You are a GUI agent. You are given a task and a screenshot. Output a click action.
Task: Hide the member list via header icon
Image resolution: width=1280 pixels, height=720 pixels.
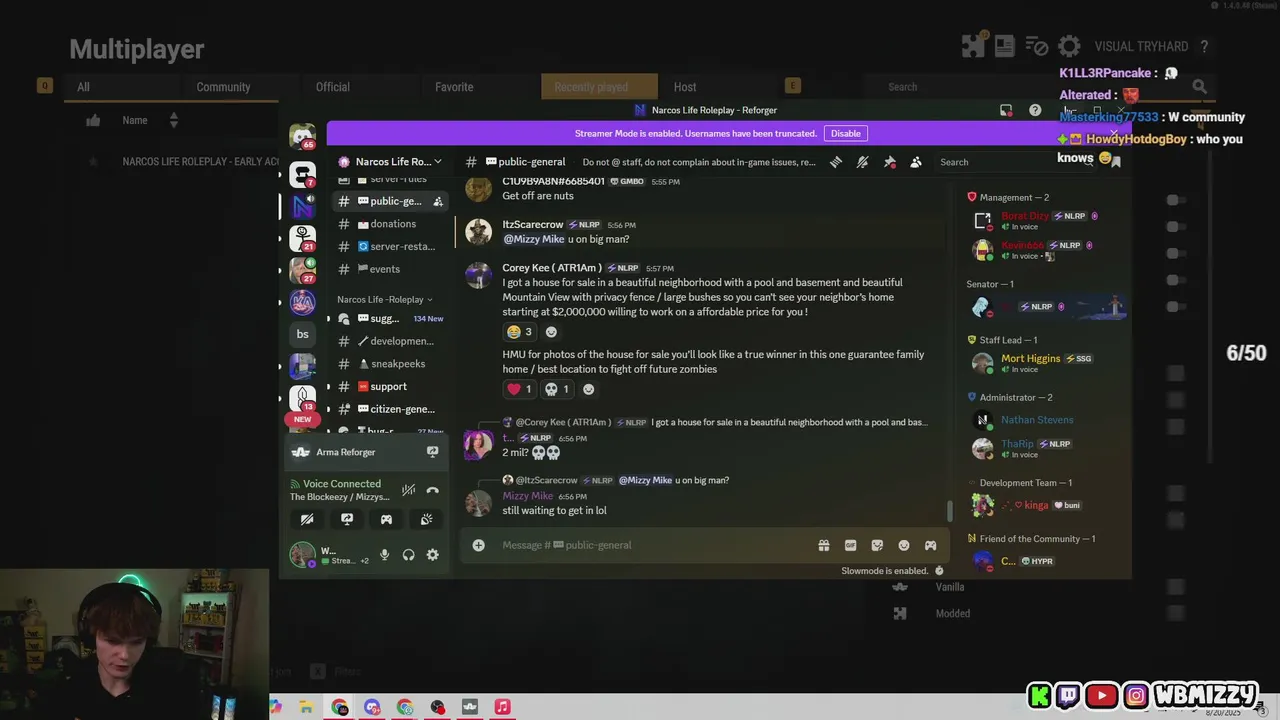click(x=915, y=162)
